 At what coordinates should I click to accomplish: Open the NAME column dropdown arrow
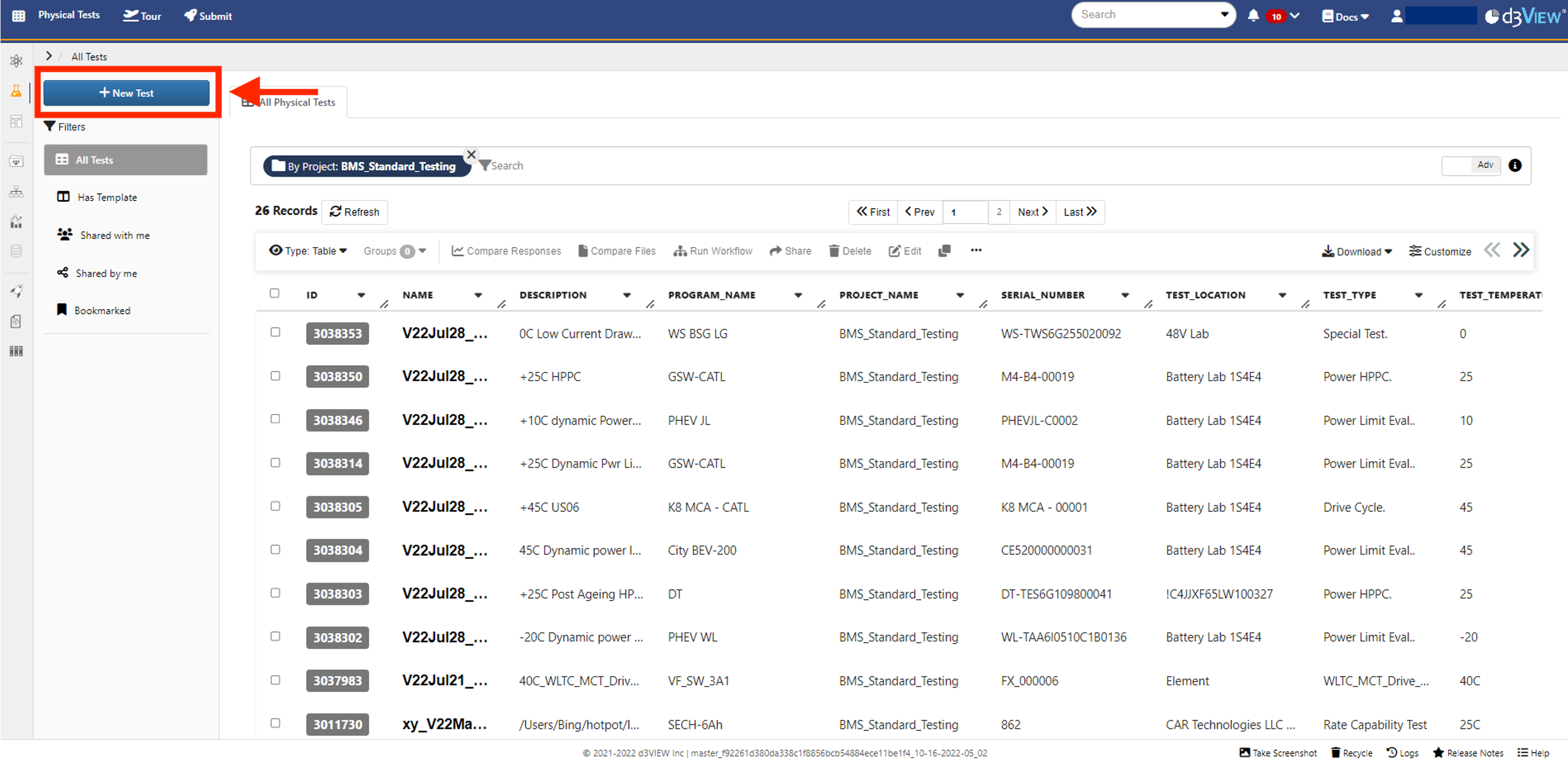click(x=478, y=295)
